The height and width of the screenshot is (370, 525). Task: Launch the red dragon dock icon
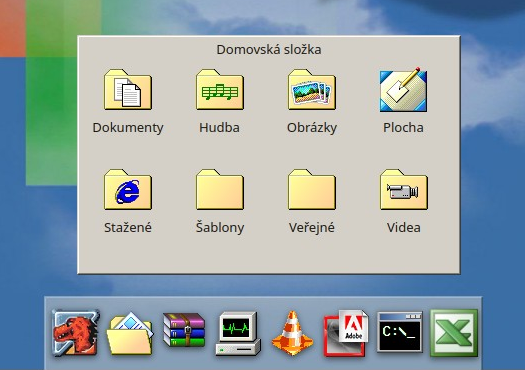point(76,332)
